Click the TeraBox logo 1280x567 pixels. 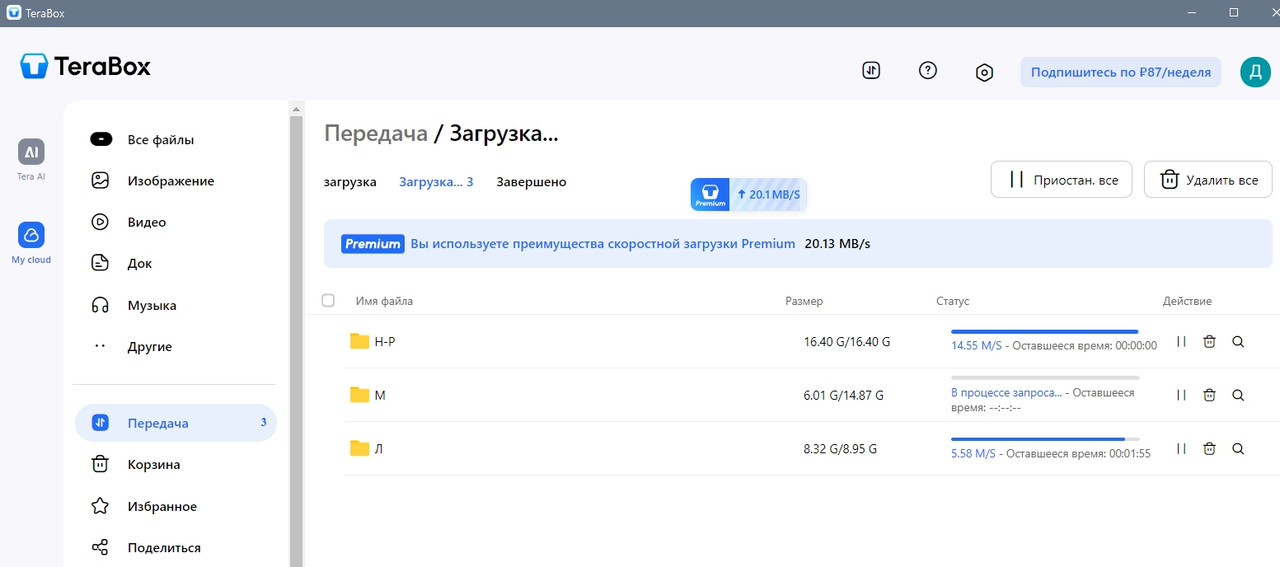pyautogui.click(x=86, y=67)
